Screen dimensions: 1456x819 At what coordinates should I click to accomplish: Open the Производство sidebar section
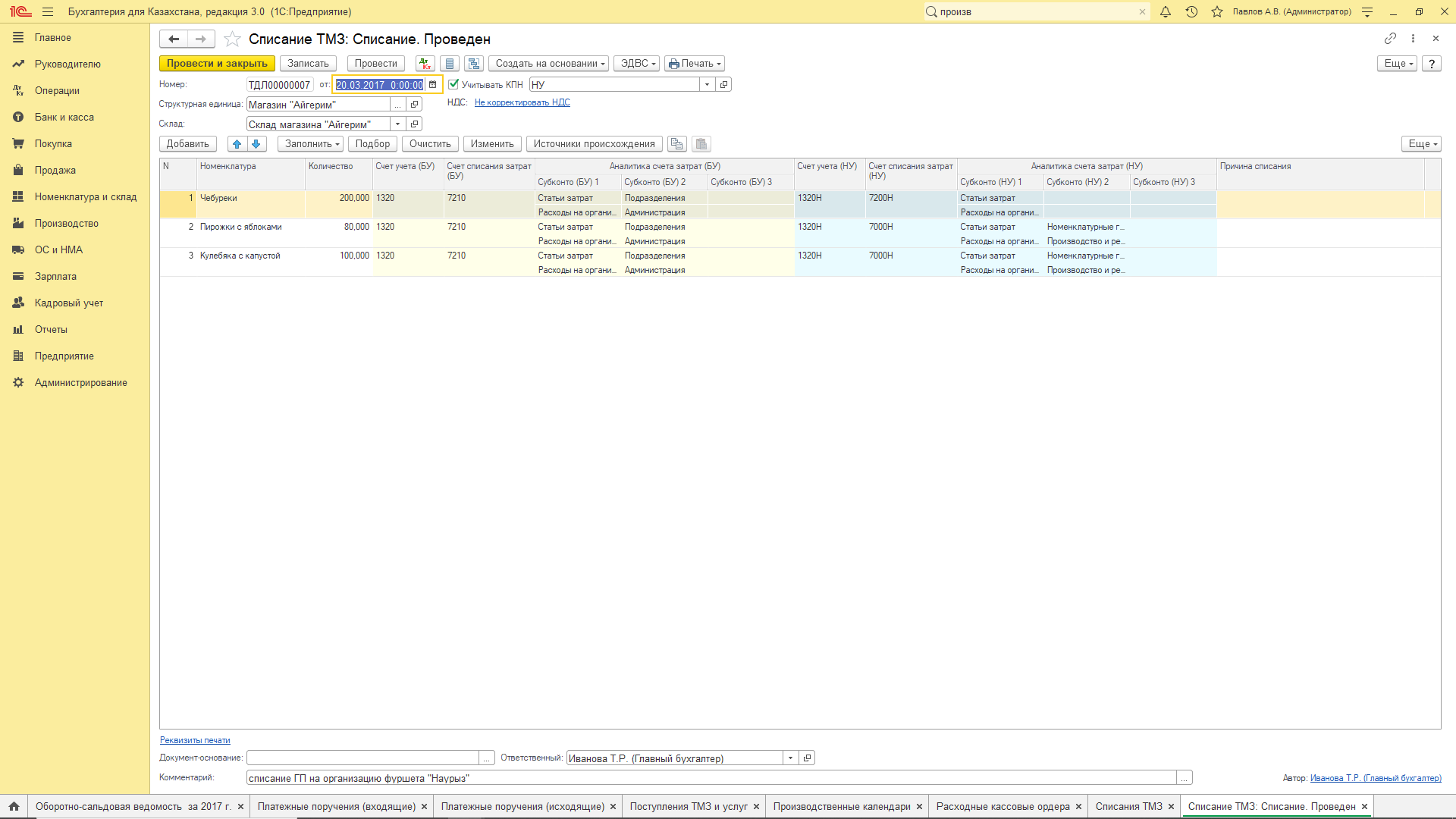click(x=67, y=224)
